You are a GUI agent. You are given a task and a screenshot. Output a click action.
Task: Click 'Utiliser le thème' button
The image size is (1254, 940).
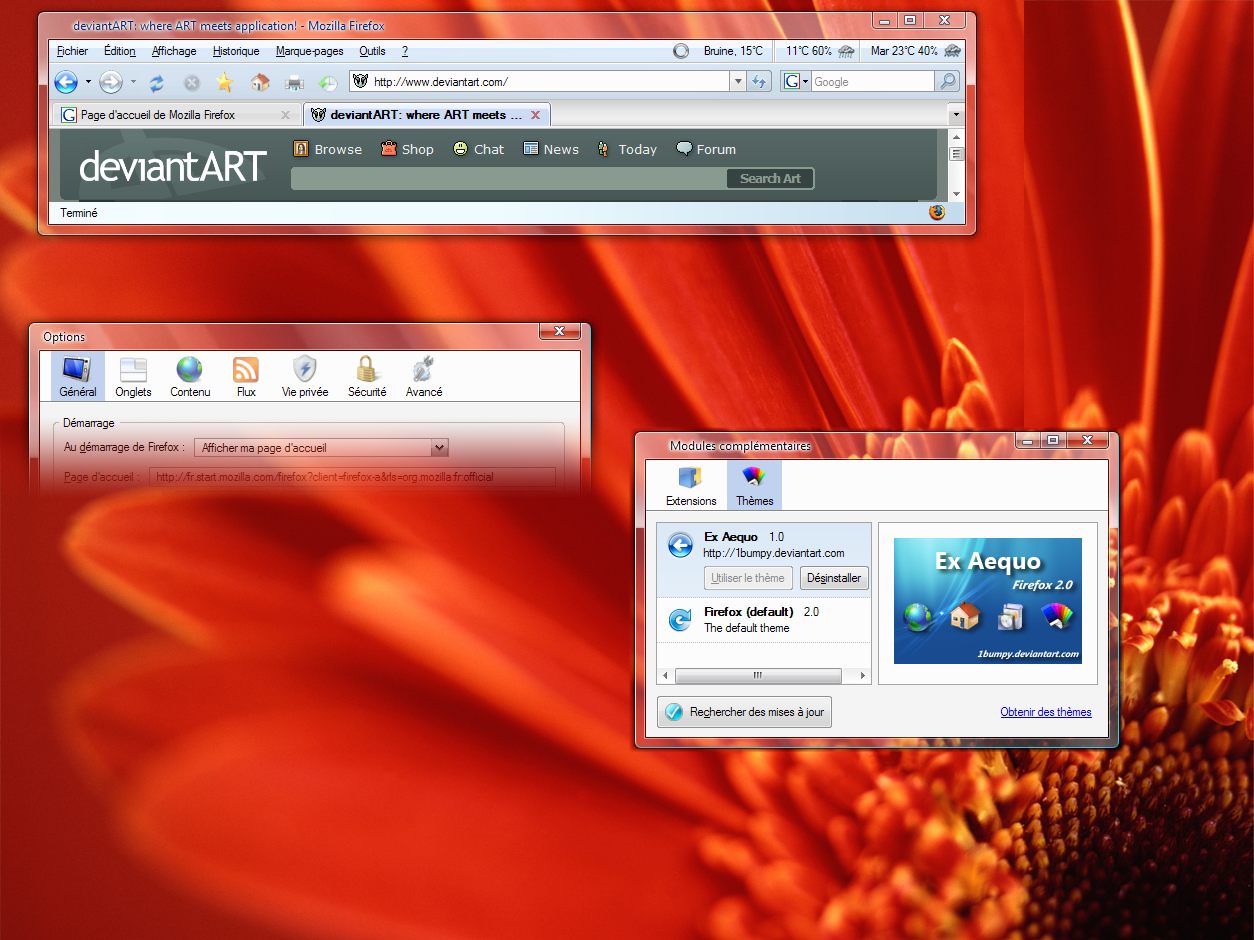pos(749,578)
